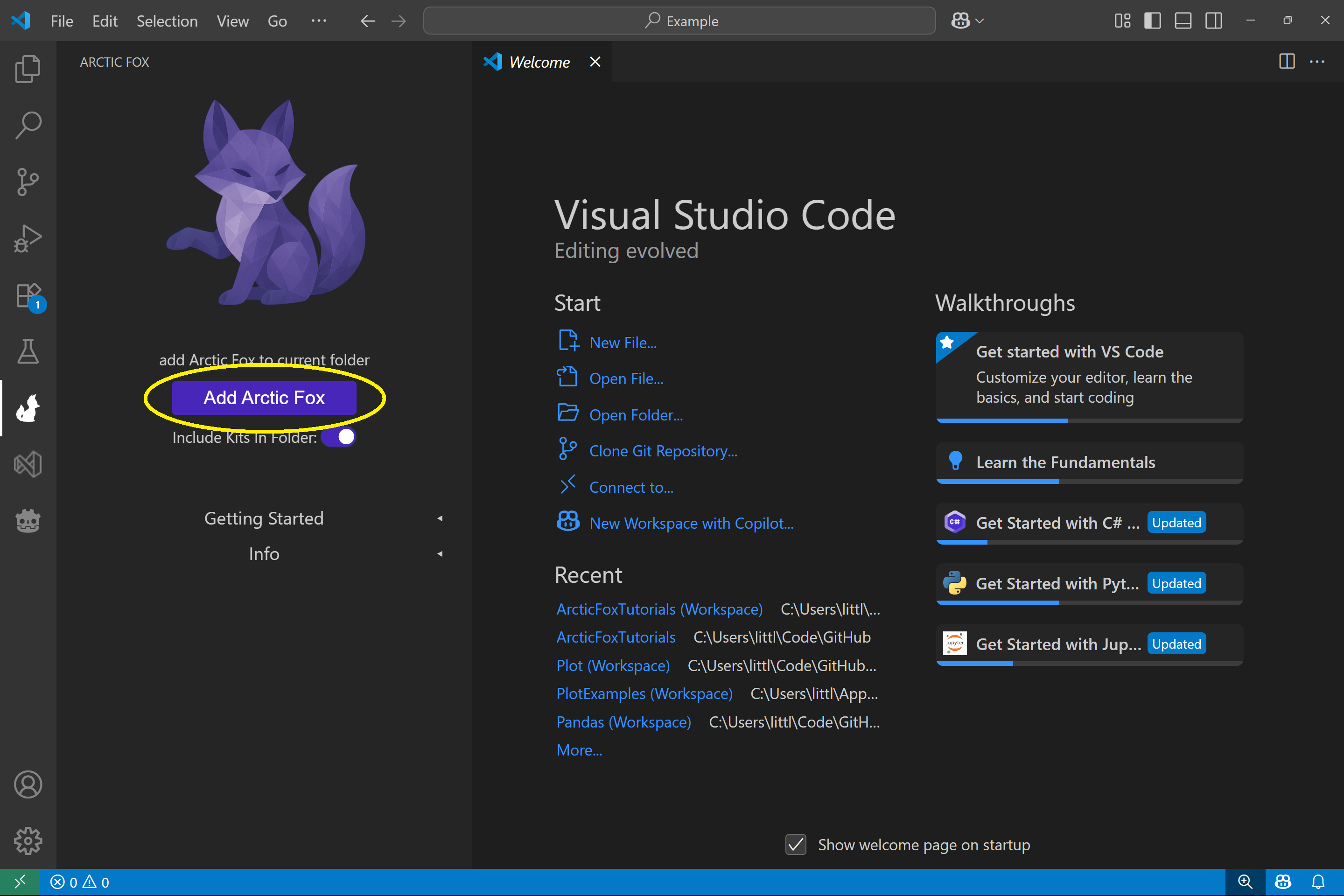Open the Explorer view in activity bar

coord(28,69)
